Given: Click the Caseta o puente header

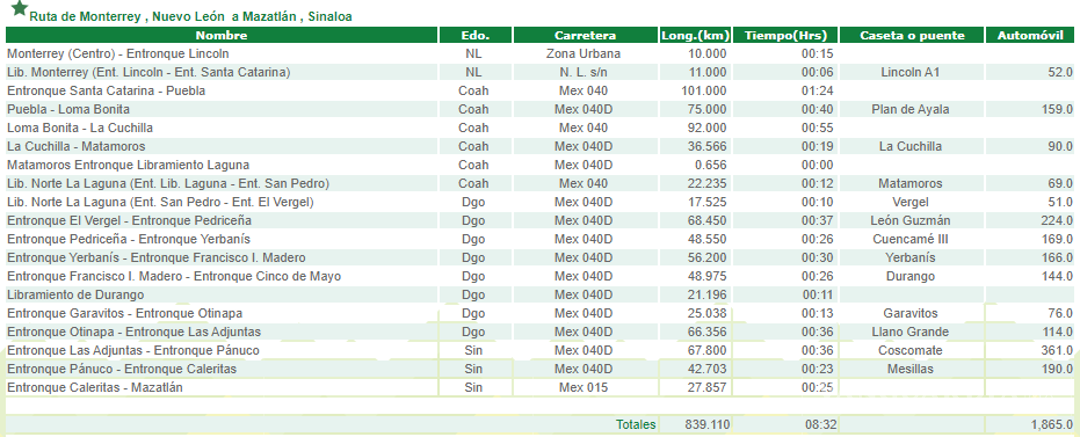Looking at the screenshot, I should click(911, 35).
